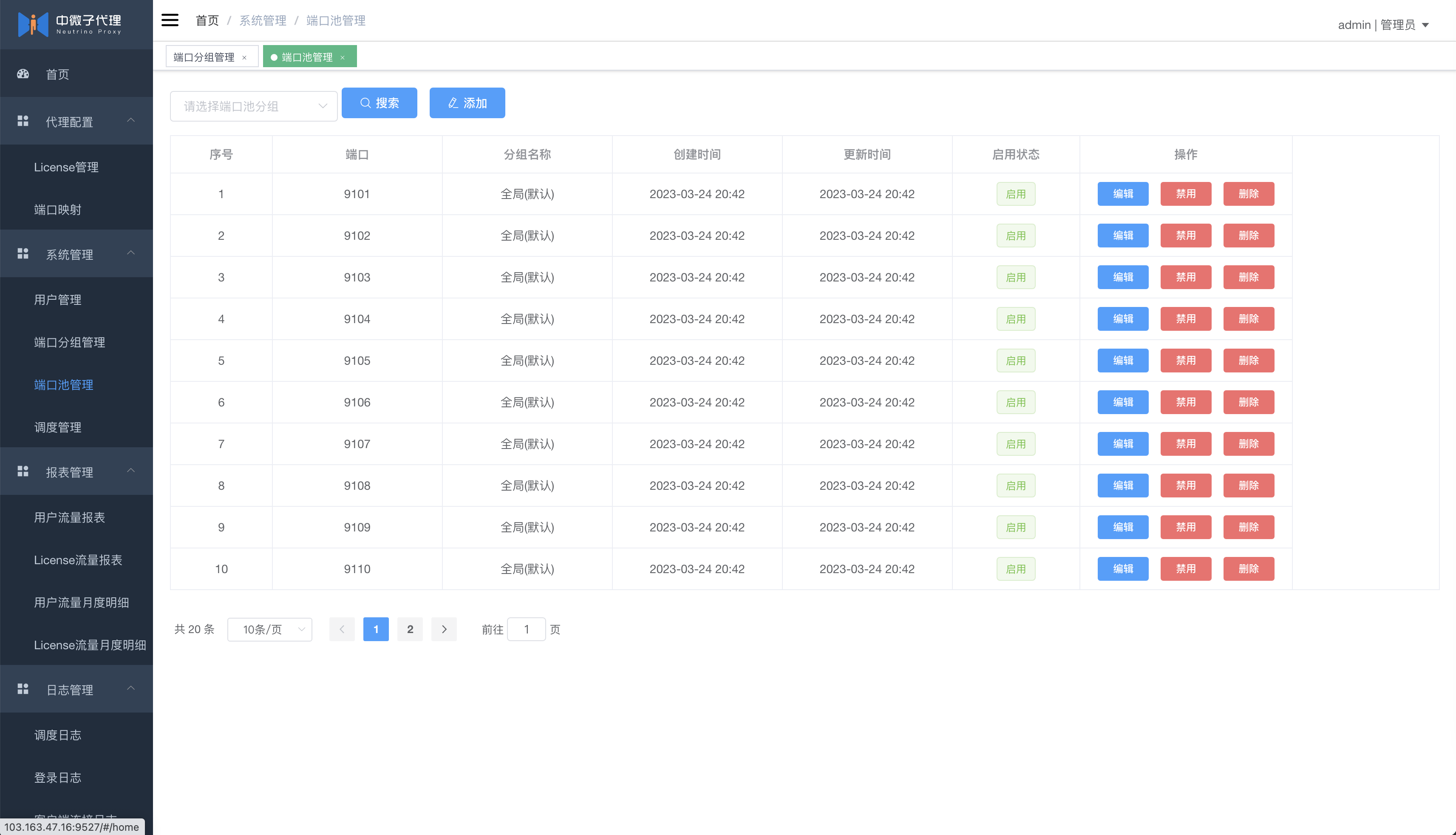This screenshot has height=835, width=1456.
Task: Click the 启用 status tag for port 9108
Action: click(1016, 486)
